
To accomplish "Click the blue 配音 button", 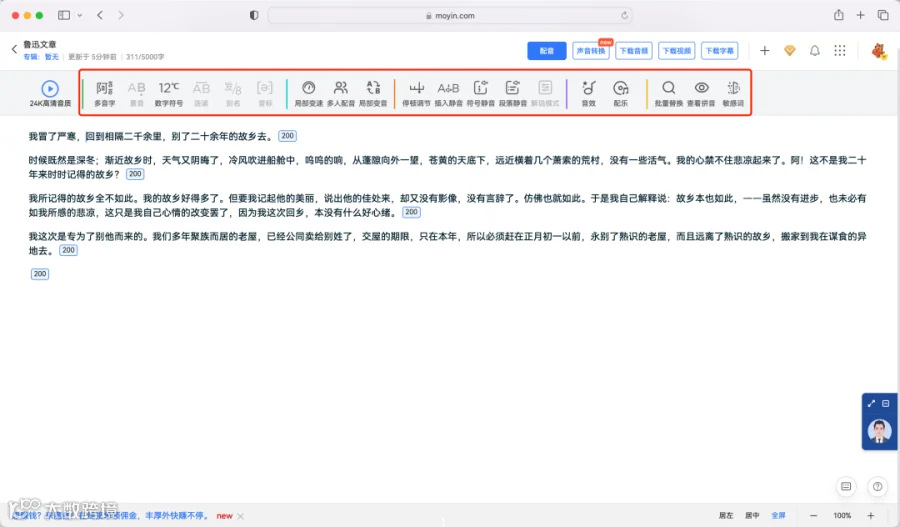I will point(546,51).
